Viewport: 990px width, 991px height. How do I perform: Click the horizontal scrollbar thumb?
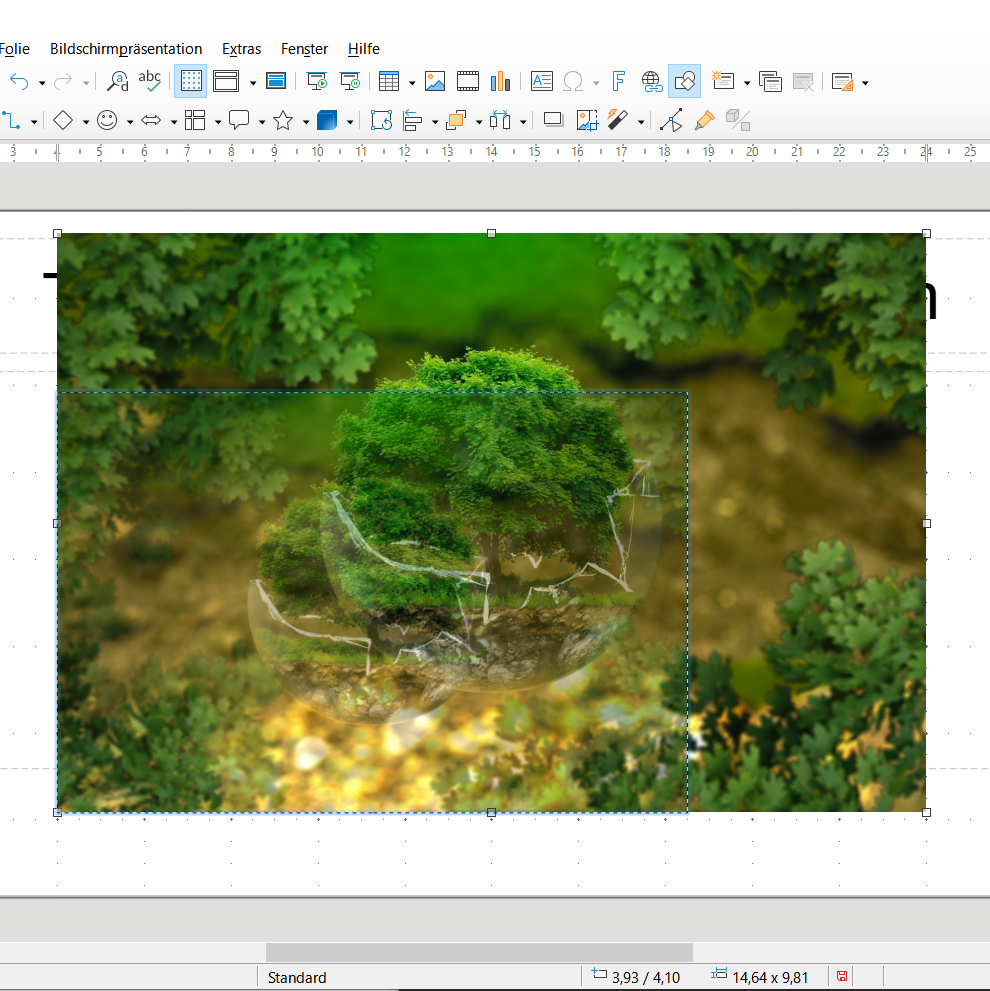coord(478,951)
